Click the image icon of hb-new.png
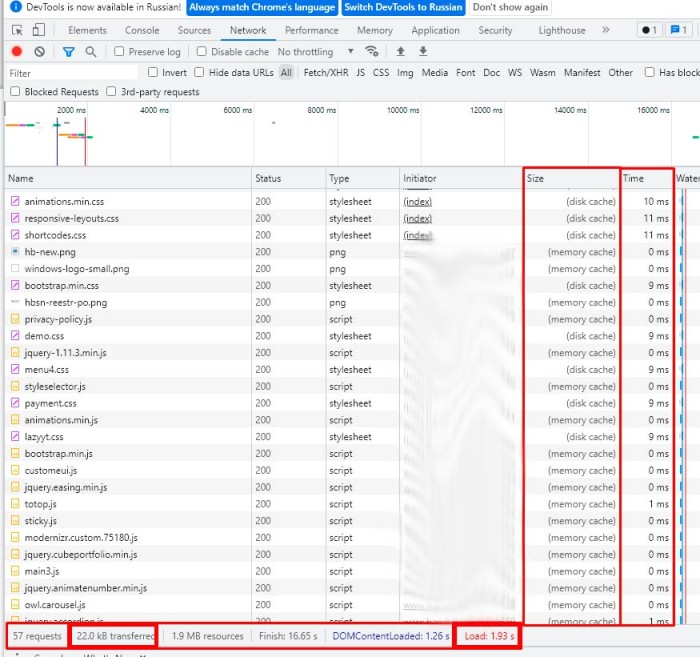700x657 pixels. coord(15,252)
